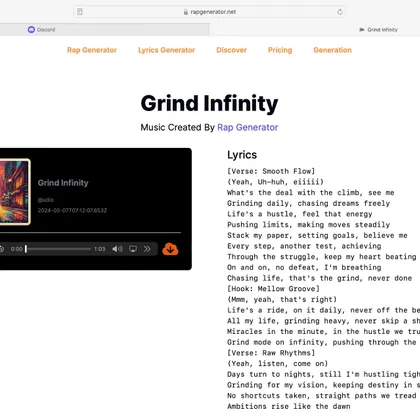420x420 pixels.
Task: Click the rapgenerator.net address field
Action: pyautogui.click(x=209, y=12)
